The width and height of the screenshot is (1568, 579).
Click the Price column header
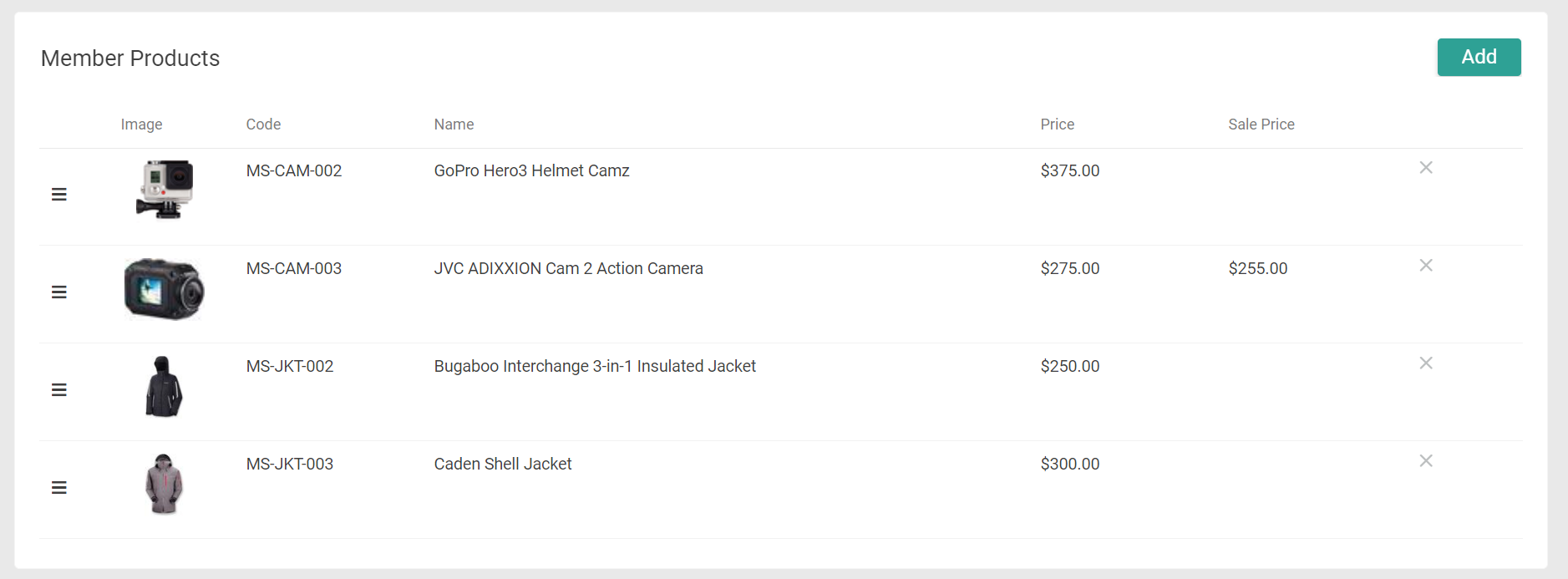click(1057, 124)
